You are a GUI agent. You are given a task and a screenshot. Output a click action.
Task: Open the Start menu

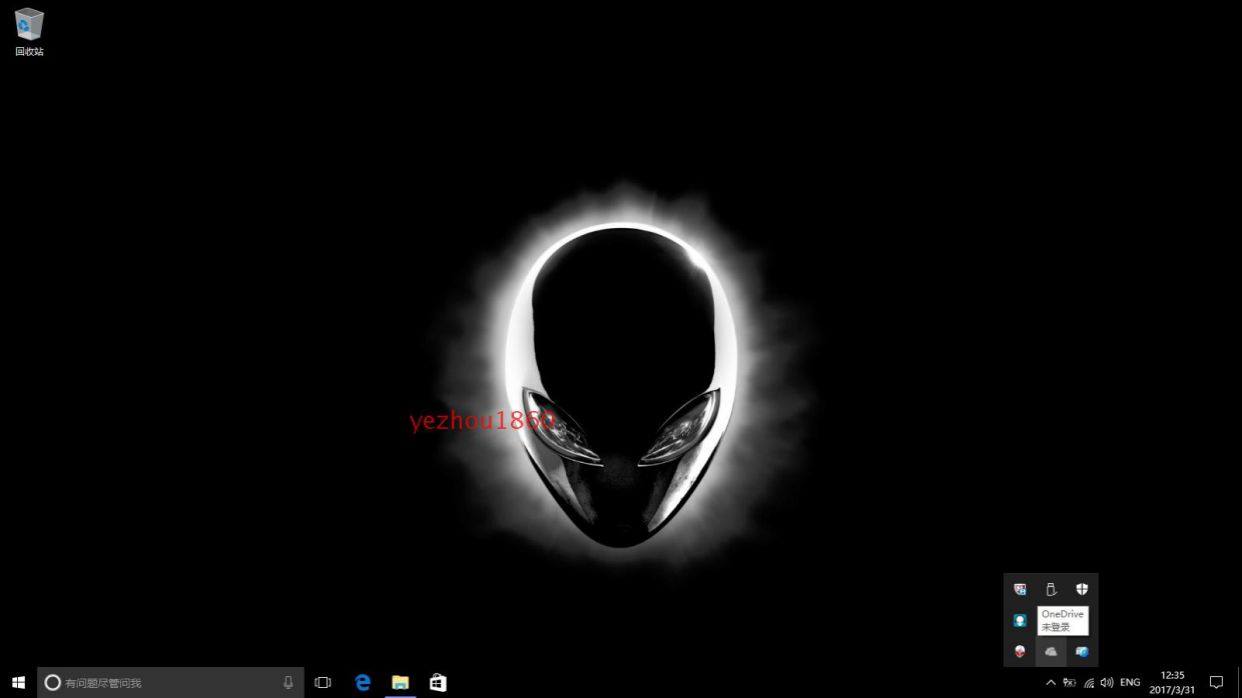19,682
